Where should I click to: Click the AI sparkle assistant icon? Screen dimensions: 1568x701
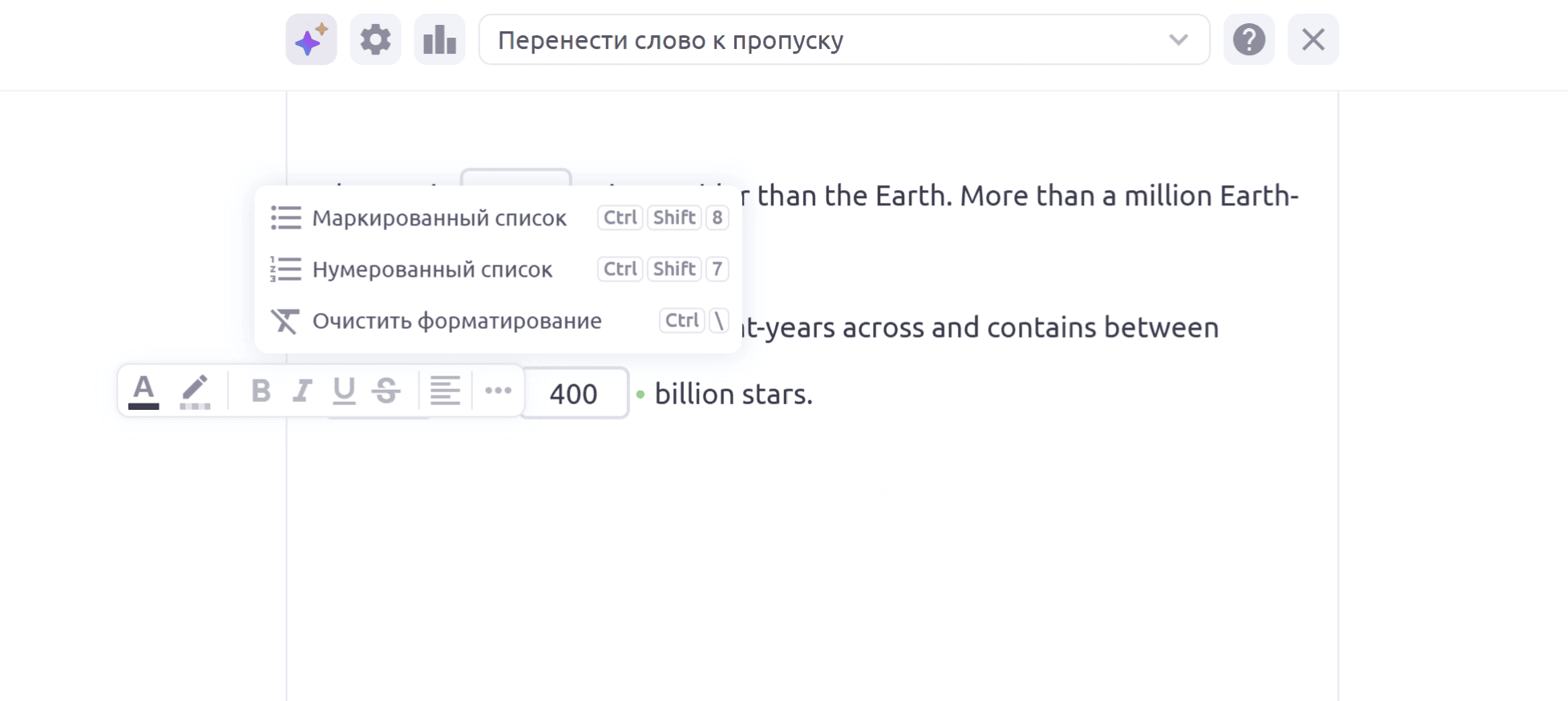[311, 39]
